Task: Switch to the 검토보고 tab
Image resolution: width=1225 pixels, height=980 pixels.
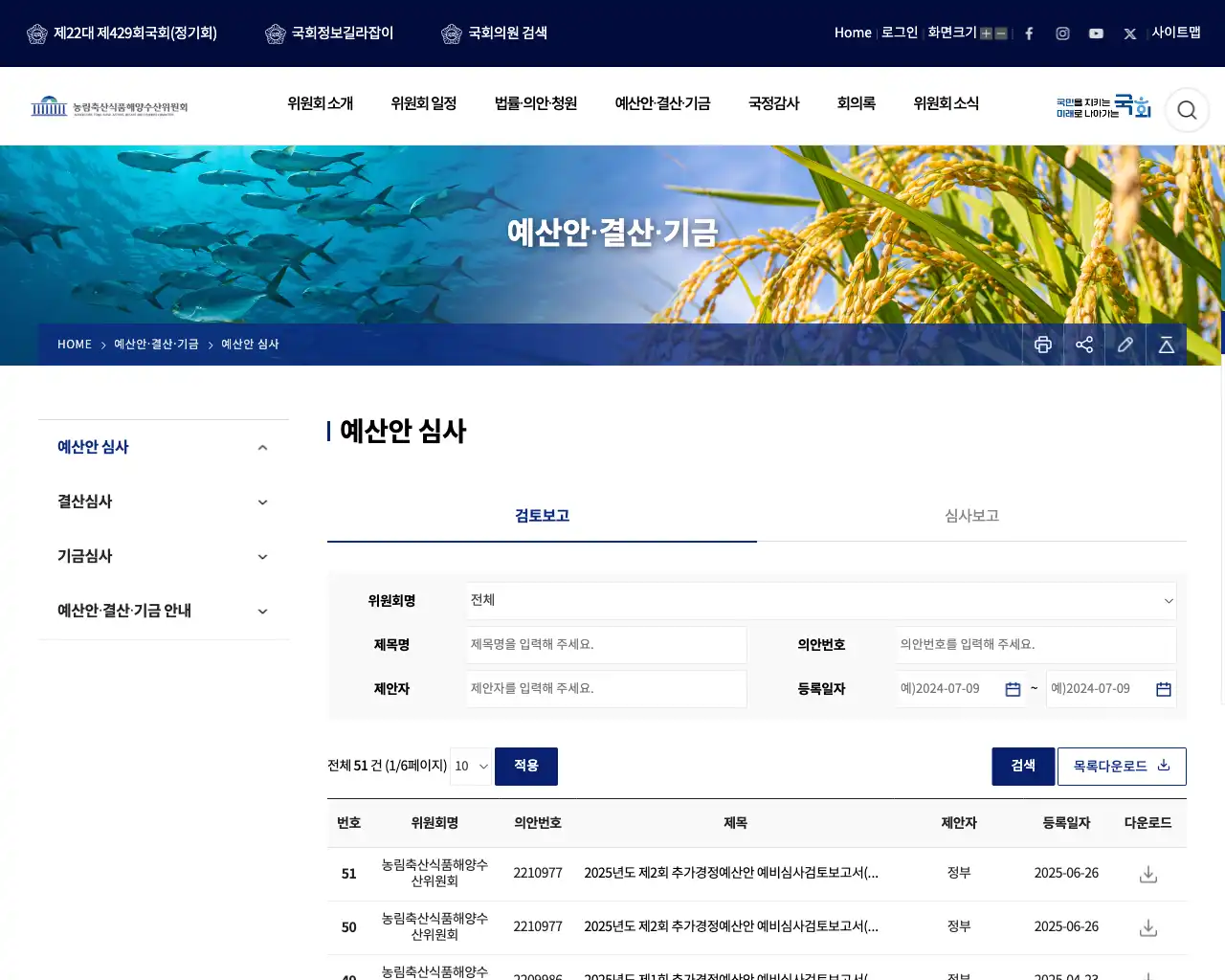Action: [542, 516]
